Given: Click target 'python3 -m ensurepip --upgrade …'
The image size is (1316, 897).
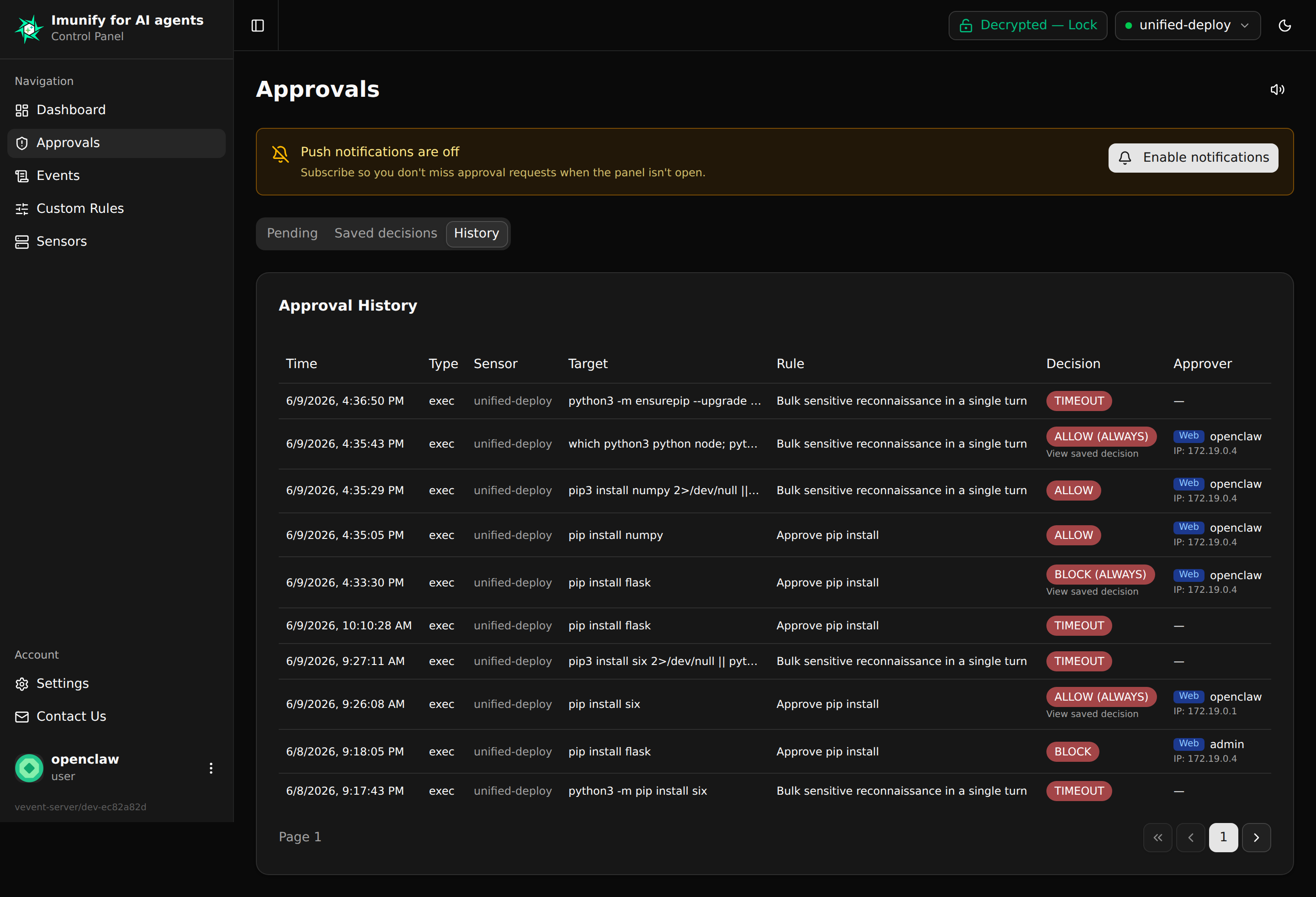Looking at the screenshot, I should point(664,401).
